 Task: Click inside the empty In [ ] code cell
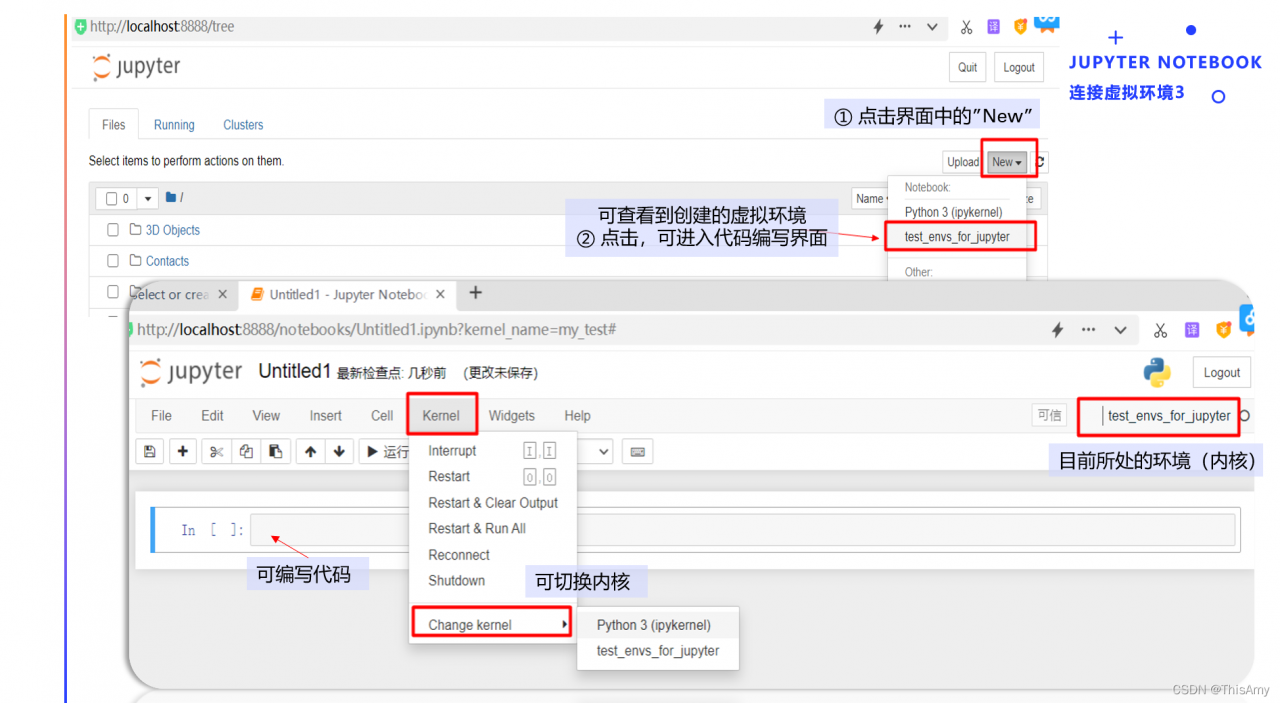click(742, 530)
